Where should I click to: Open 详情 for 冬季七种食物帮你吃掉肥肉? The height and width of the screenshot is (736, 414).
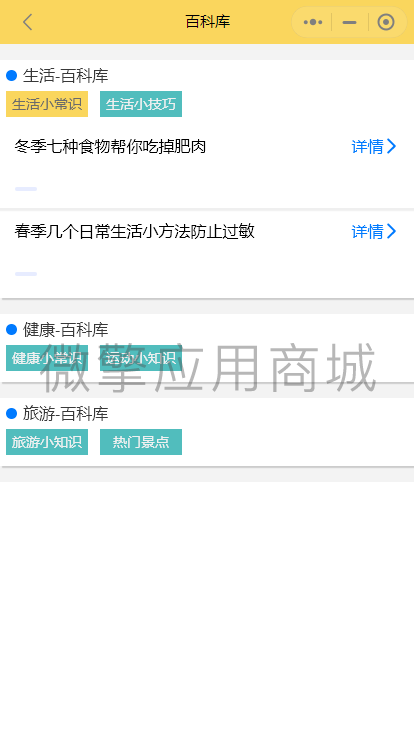click(368, 146)
